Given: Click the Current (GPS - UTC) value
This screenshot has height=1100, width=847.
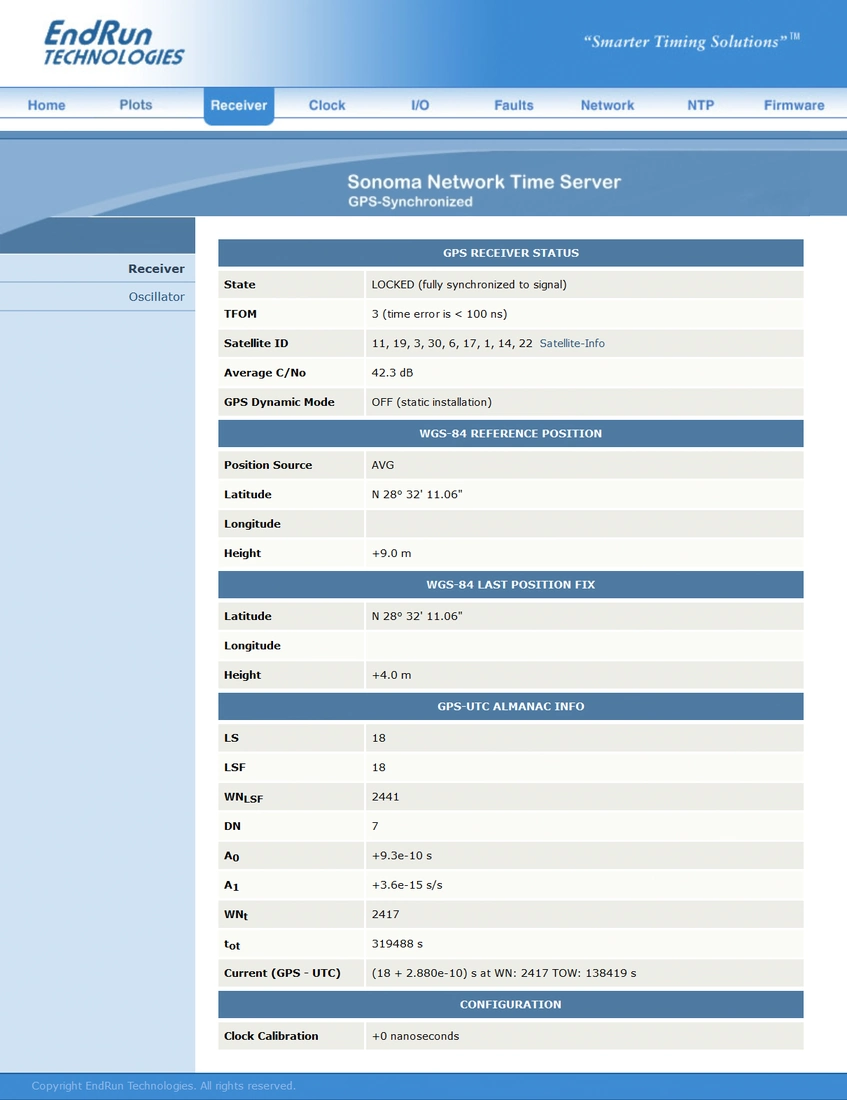Looking at the screenshot, I should (504, 974).
